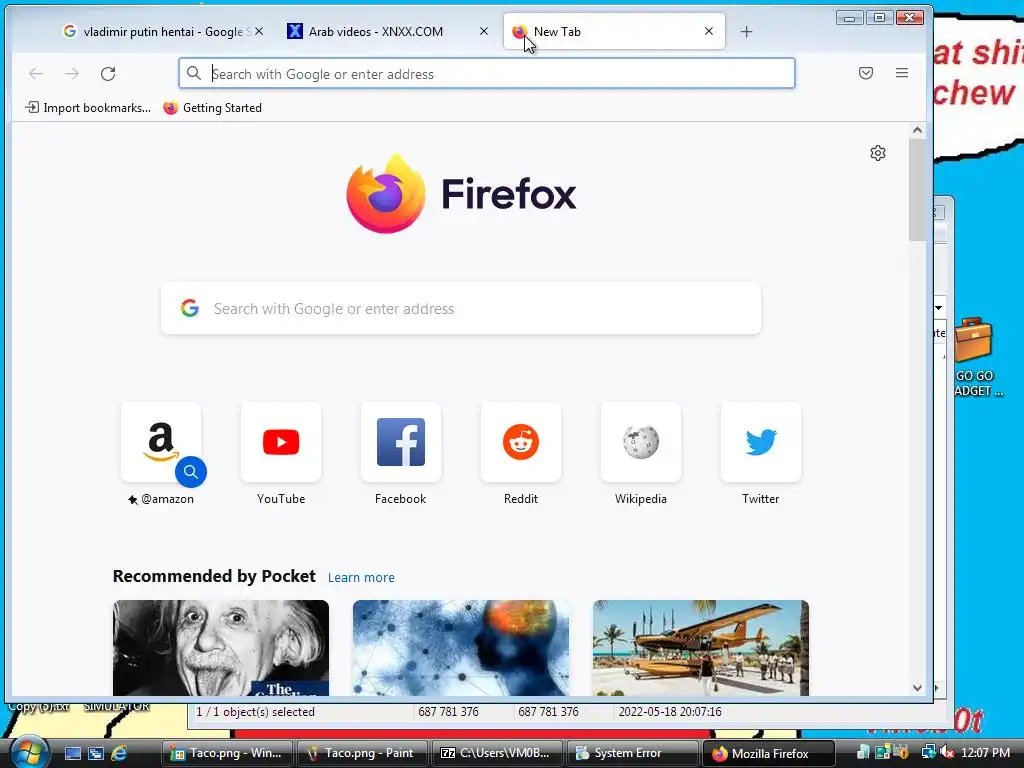This screenshot has width=1024, height=768.
Task: Reload the current page
Action: pos(108,74)
